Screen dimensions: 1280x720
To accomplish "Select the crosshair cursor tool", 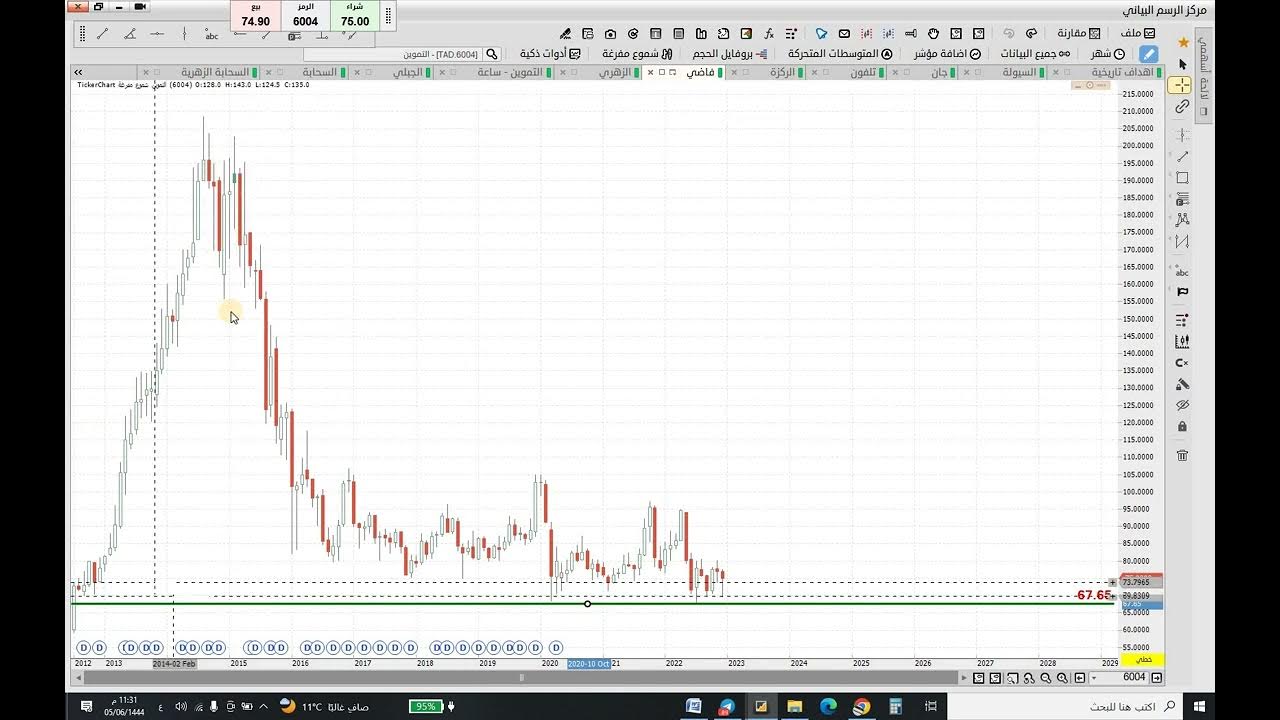I will pos(1182,85).
